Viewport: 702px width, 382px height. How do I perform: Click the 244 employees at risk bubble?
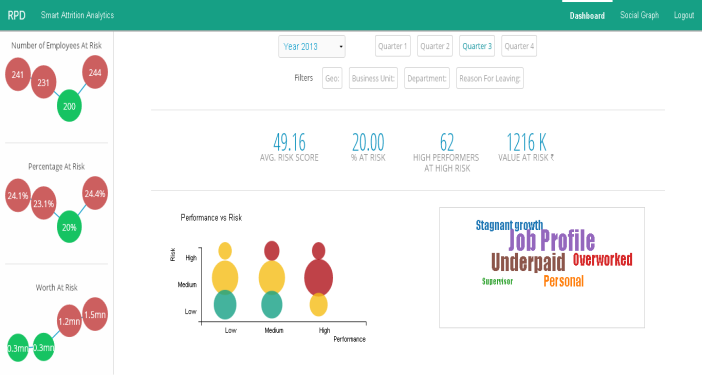click(x=95, y=72)
